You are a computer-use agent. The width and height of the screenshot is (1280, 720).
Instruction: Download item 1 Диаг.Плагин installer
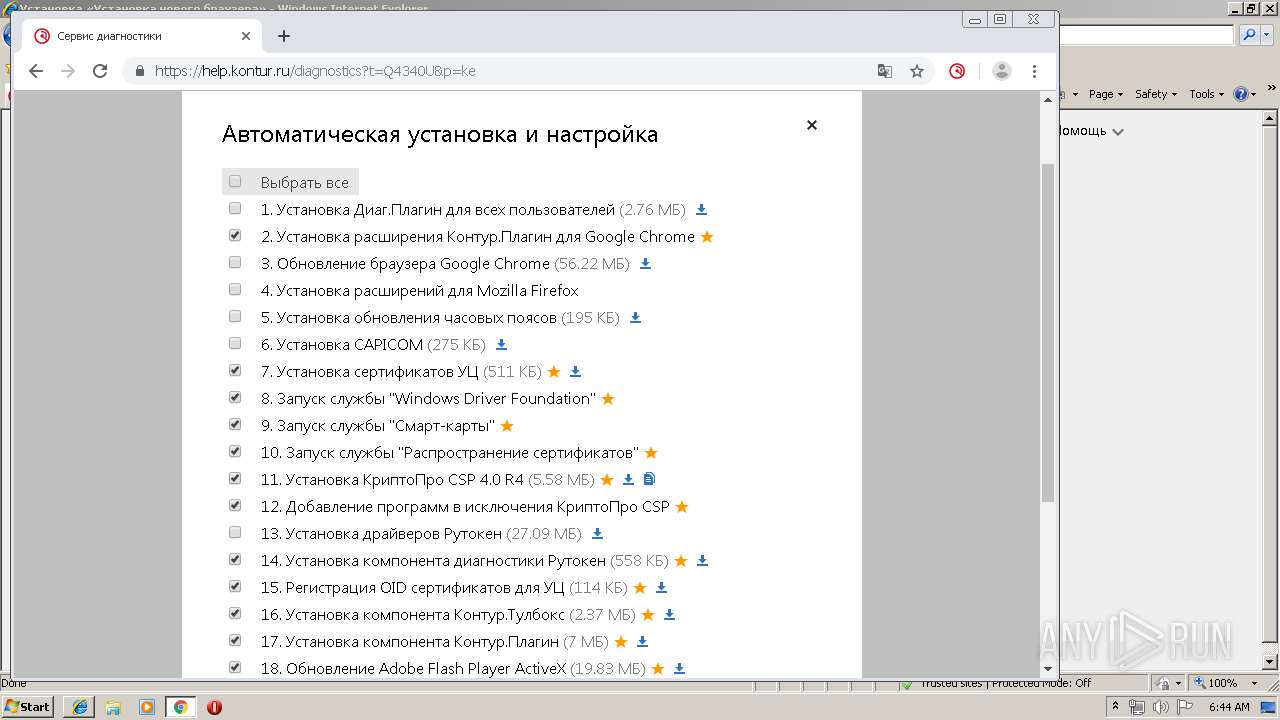point(701,210)
